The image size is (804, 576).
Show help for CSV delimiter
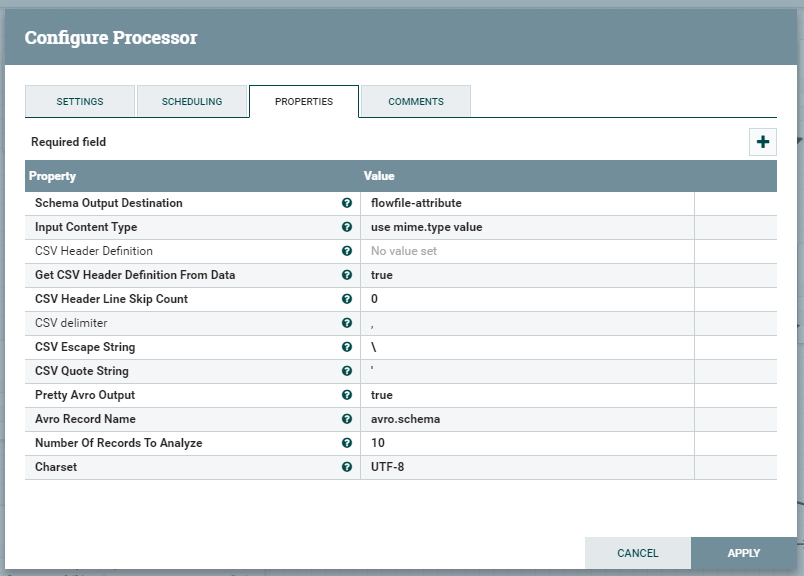(x=347, y=323)
